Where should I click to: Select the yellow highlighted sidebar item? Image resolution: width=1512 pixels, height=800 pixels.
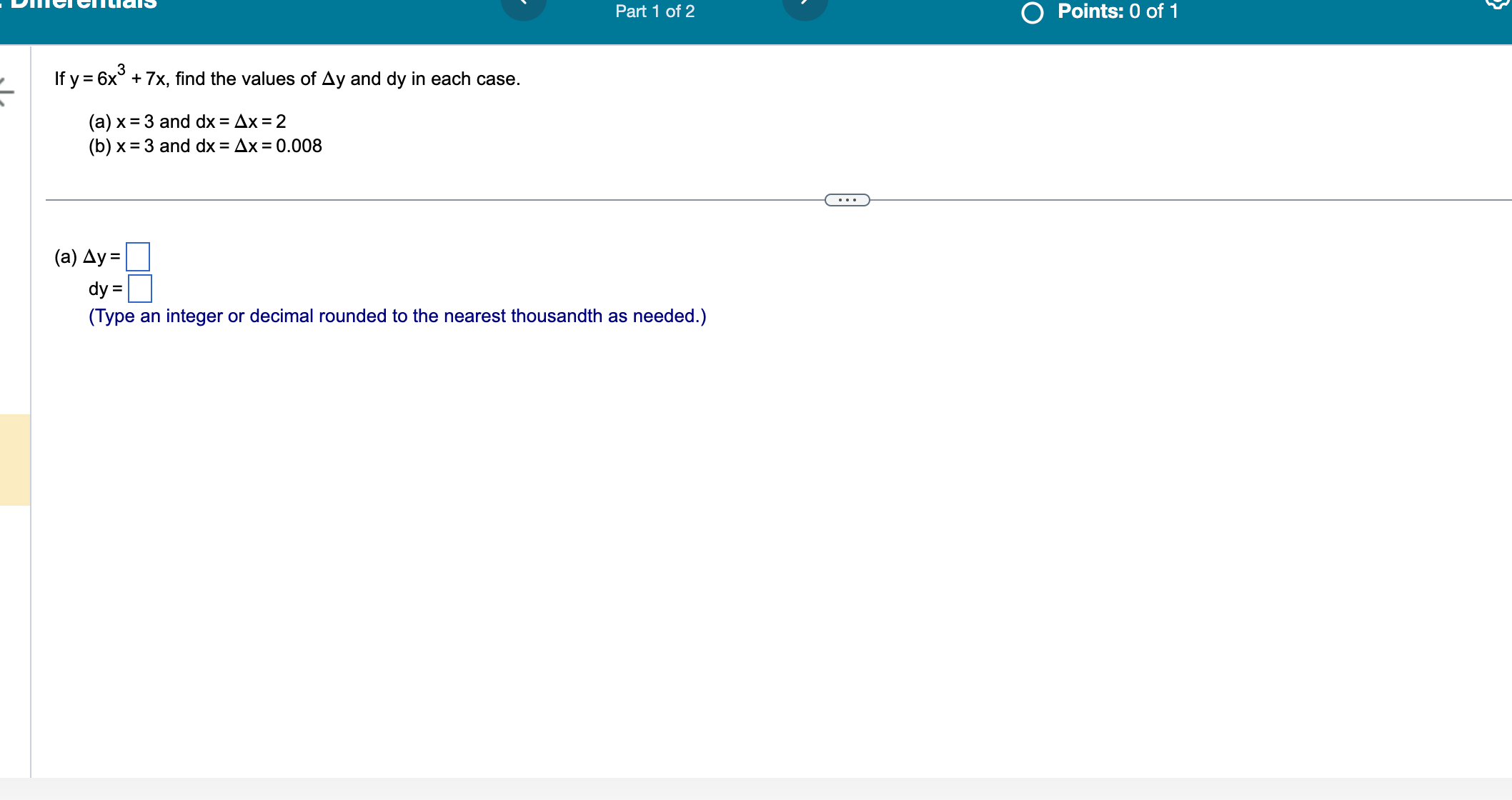(15, 459)
